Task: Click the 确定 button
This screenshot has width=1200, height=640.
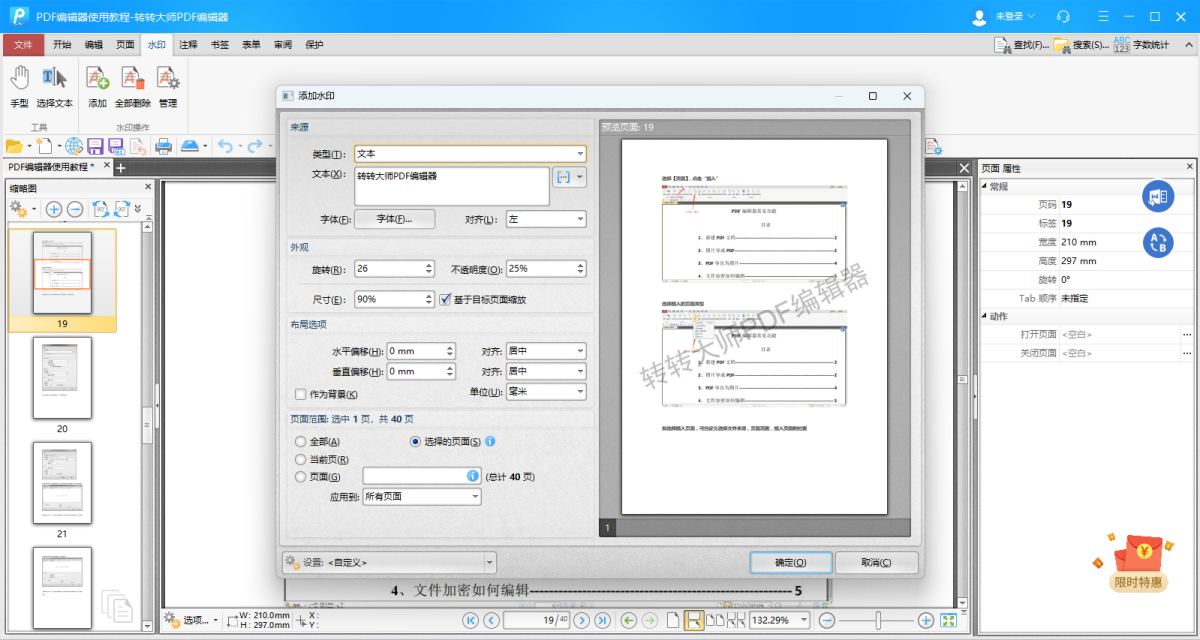Action: (x=790, y=563)
